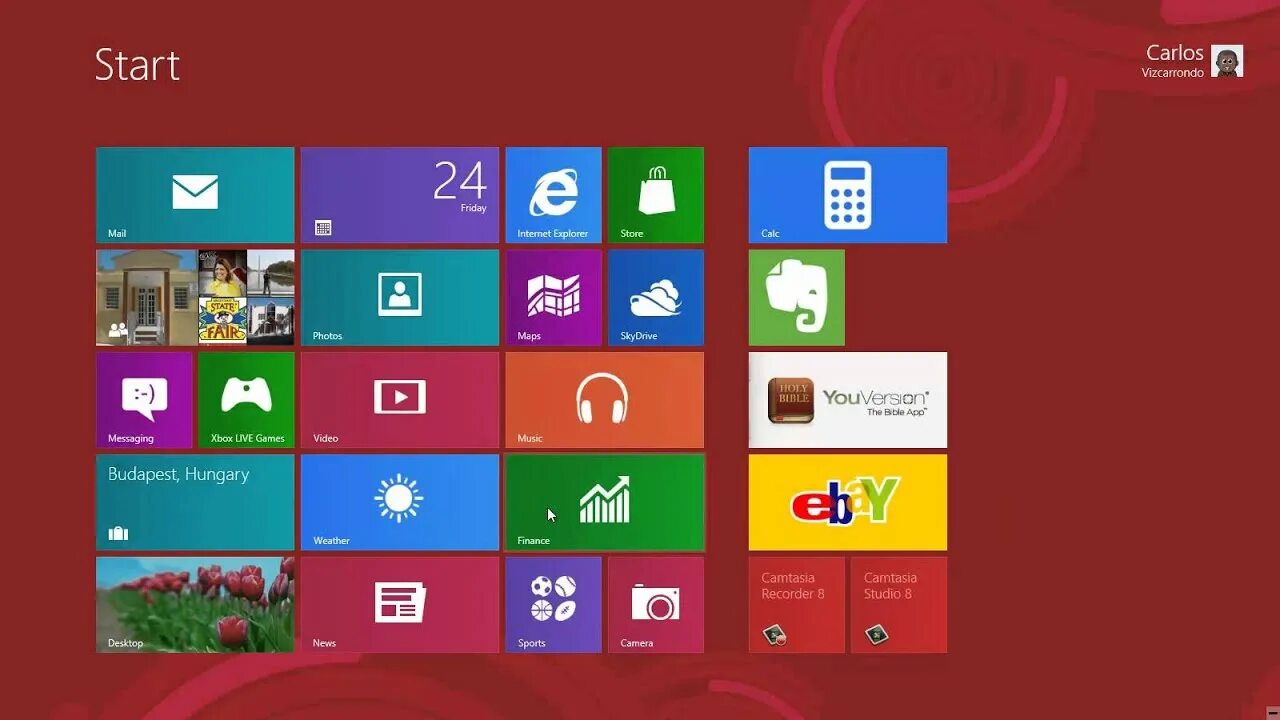Open the Weather tile
Viewport: 1280px width, 720px height.
(400, 503)
